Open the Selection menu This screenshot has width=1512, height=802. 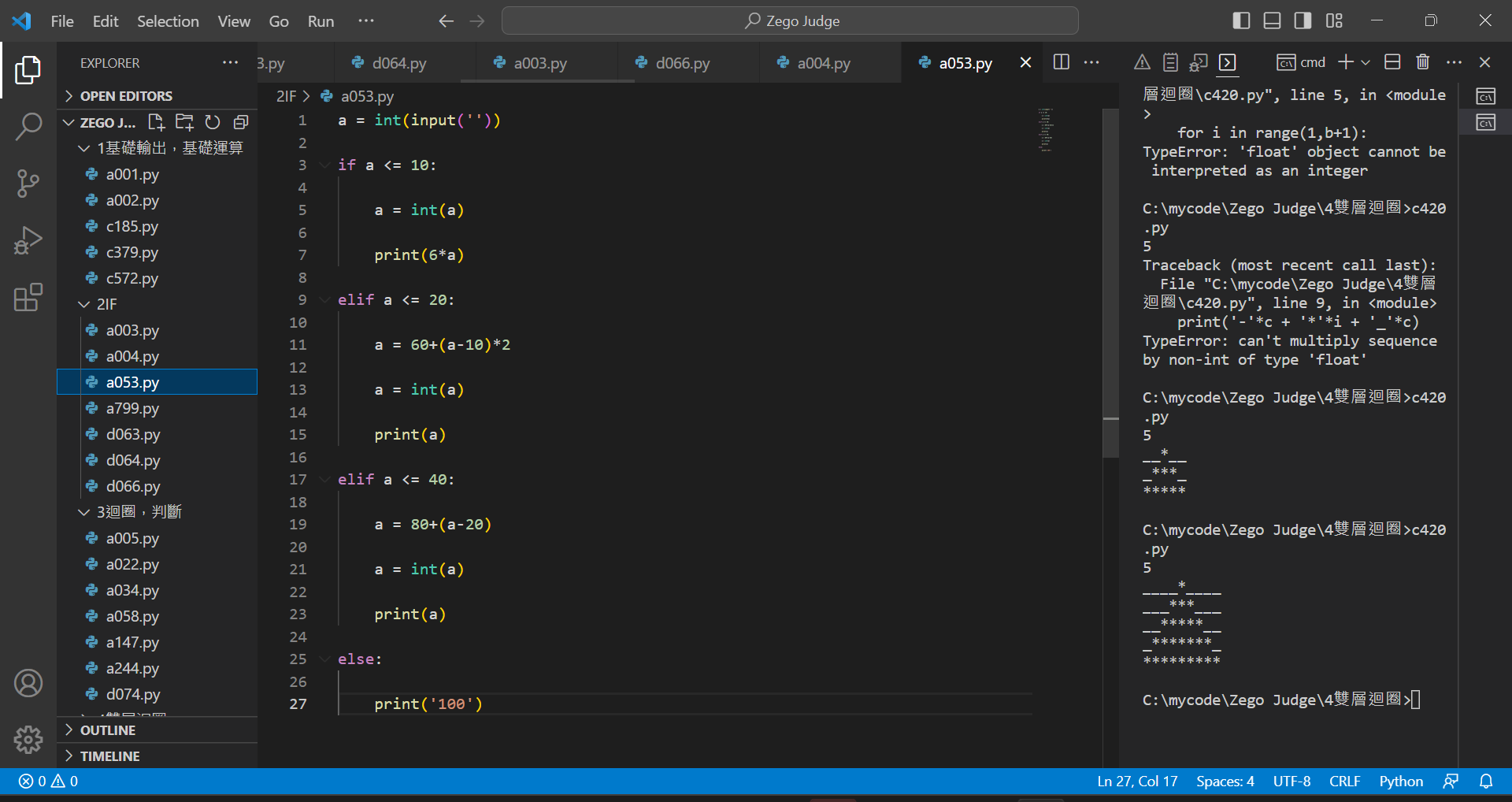click(x=168, y=21)
